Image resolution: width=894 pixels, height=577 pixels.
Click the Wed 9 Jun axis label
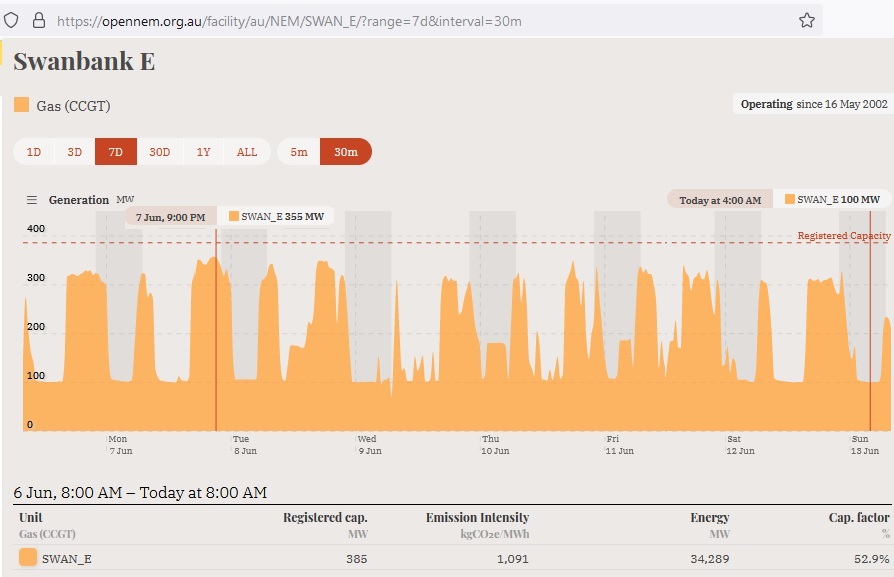pyautogui.click(x=369, y=445)
